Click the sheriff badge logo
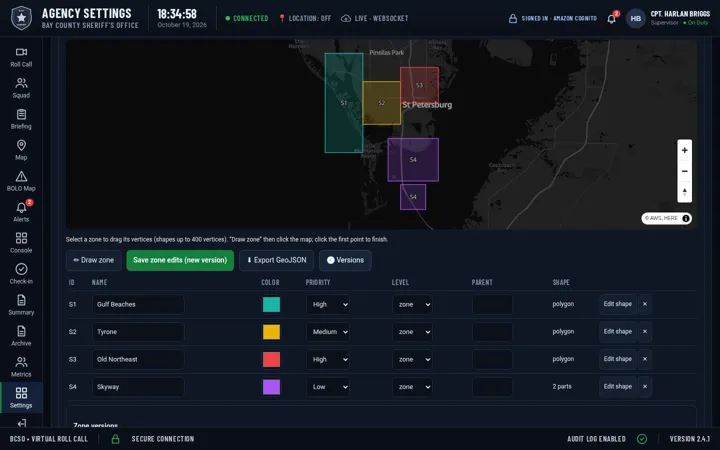The image size is (720, 450). 21,18
